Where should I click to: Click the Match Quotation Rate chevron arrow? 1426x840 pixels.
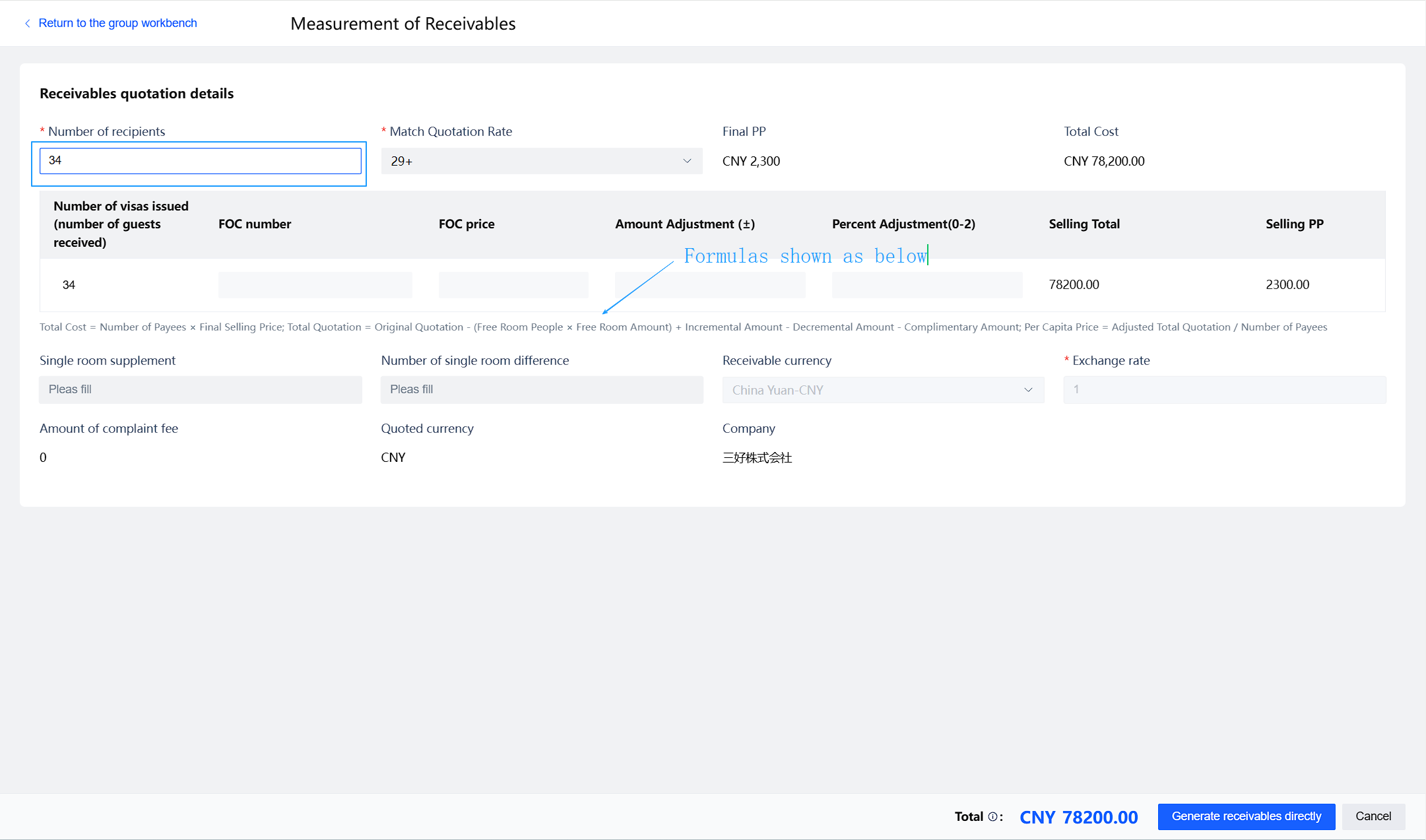[687, 161]
